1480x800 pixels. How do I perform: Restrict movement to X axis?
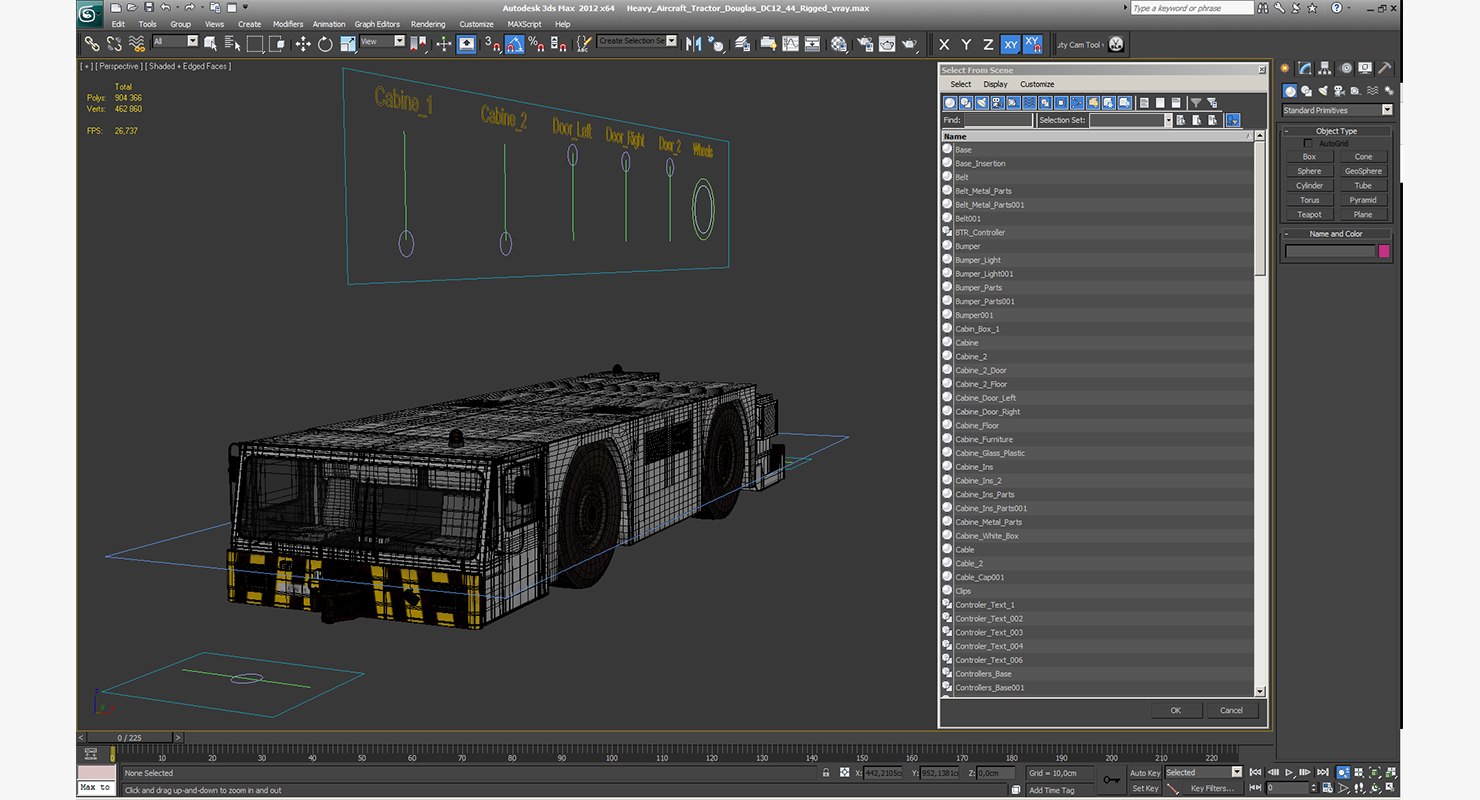pyautogui.click(x=944, y=44)
